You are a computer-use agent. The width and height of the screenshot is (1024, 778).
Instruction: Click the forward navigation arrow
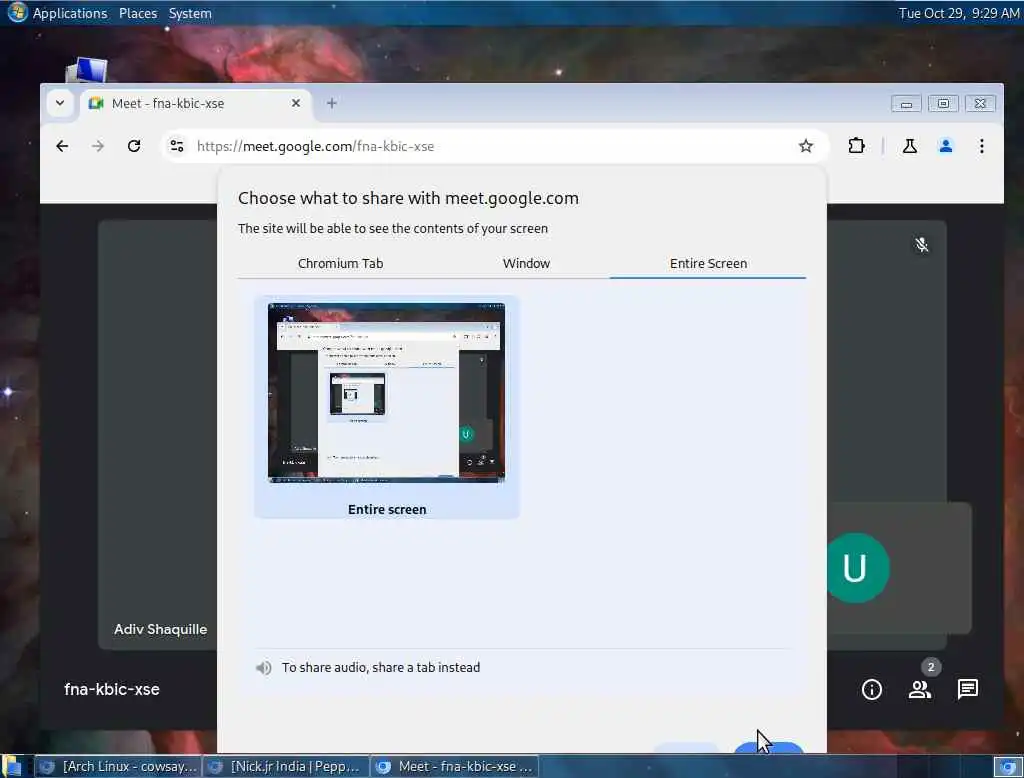(x=98, y=146)
